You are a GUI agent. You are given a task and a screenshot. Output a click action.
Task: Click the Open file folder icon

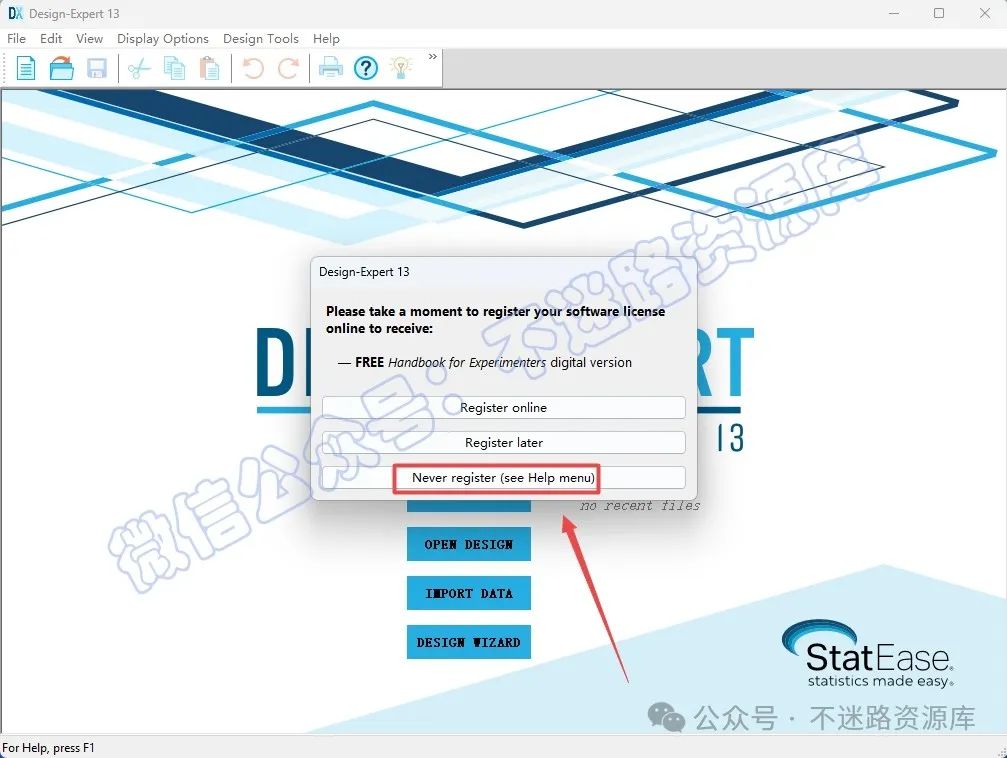pyautogui.click(x=62, y=68)
